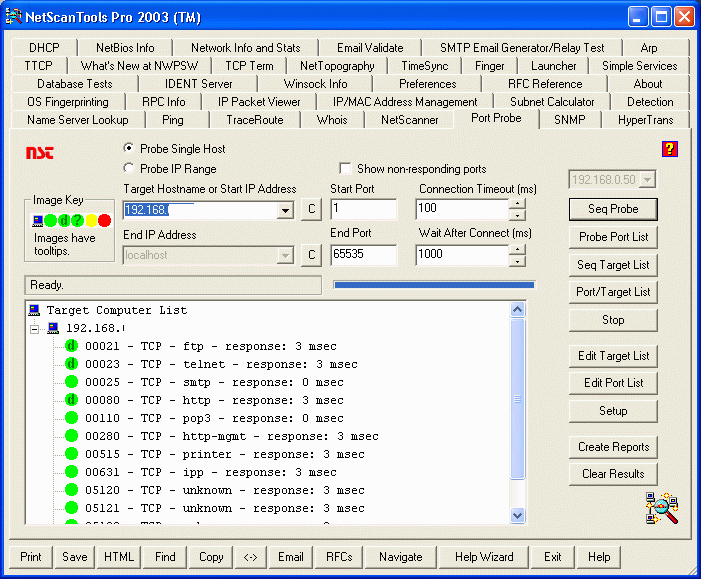
Task: Click the green 'd' icon for port 00021
Action: point(72,346)
